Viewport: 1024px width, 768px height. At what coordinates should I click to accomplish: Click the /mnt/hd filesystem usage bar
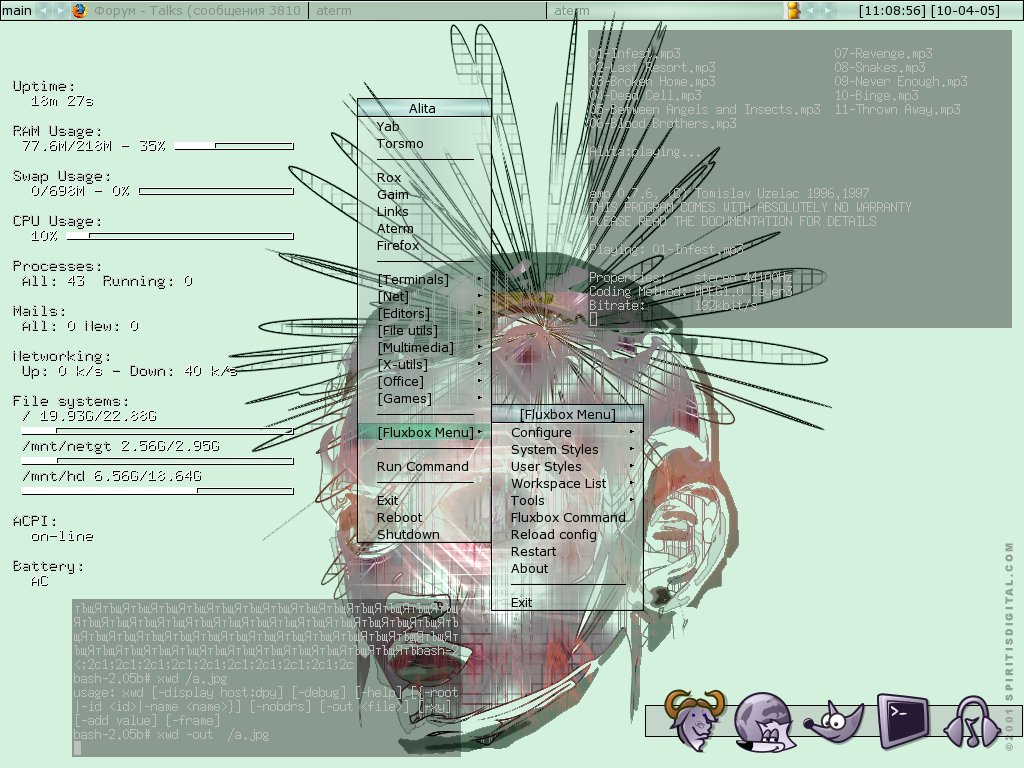point(157,490)
